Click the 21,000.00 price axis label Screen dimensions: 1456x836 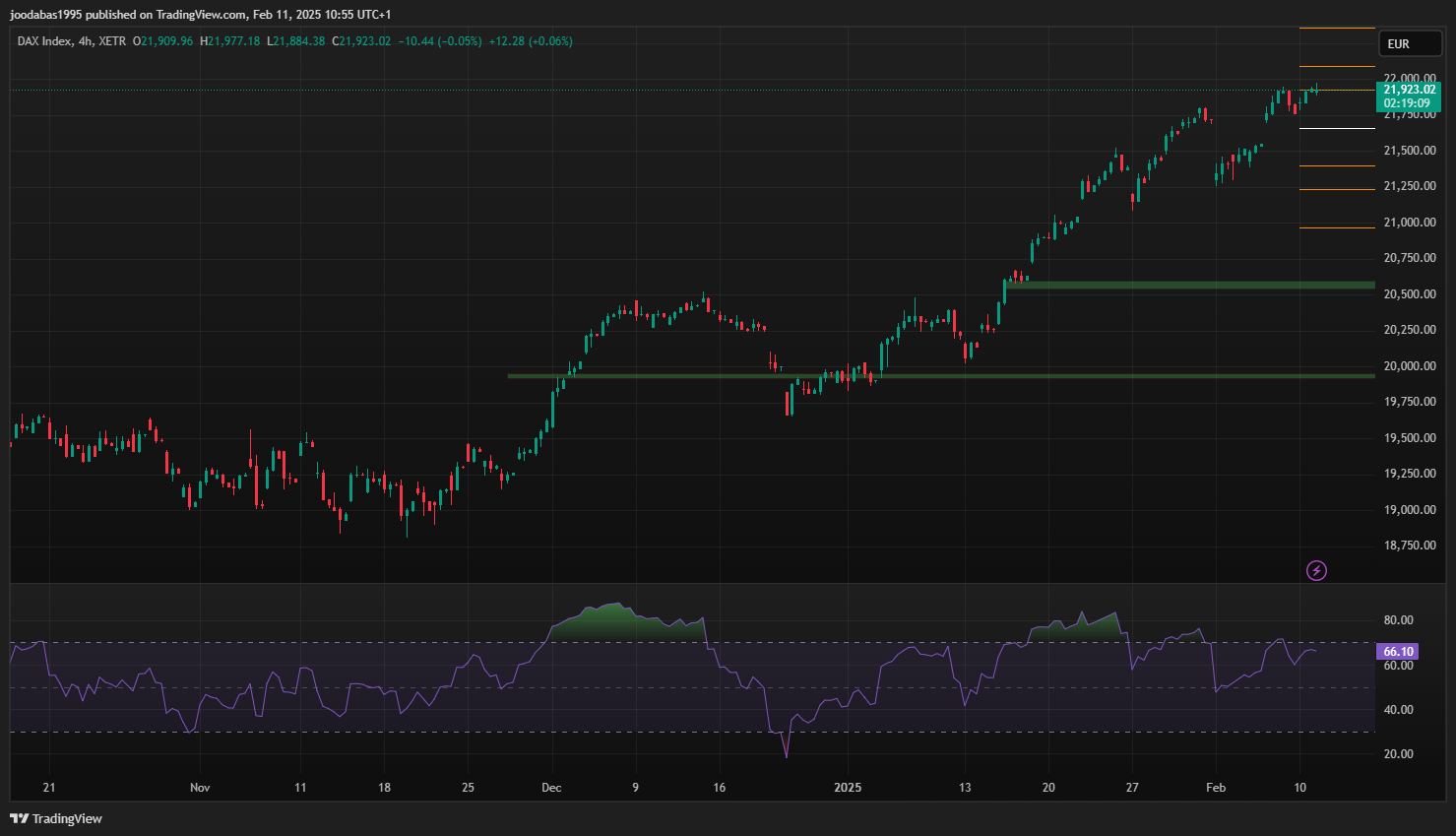tap(1410, 223)
